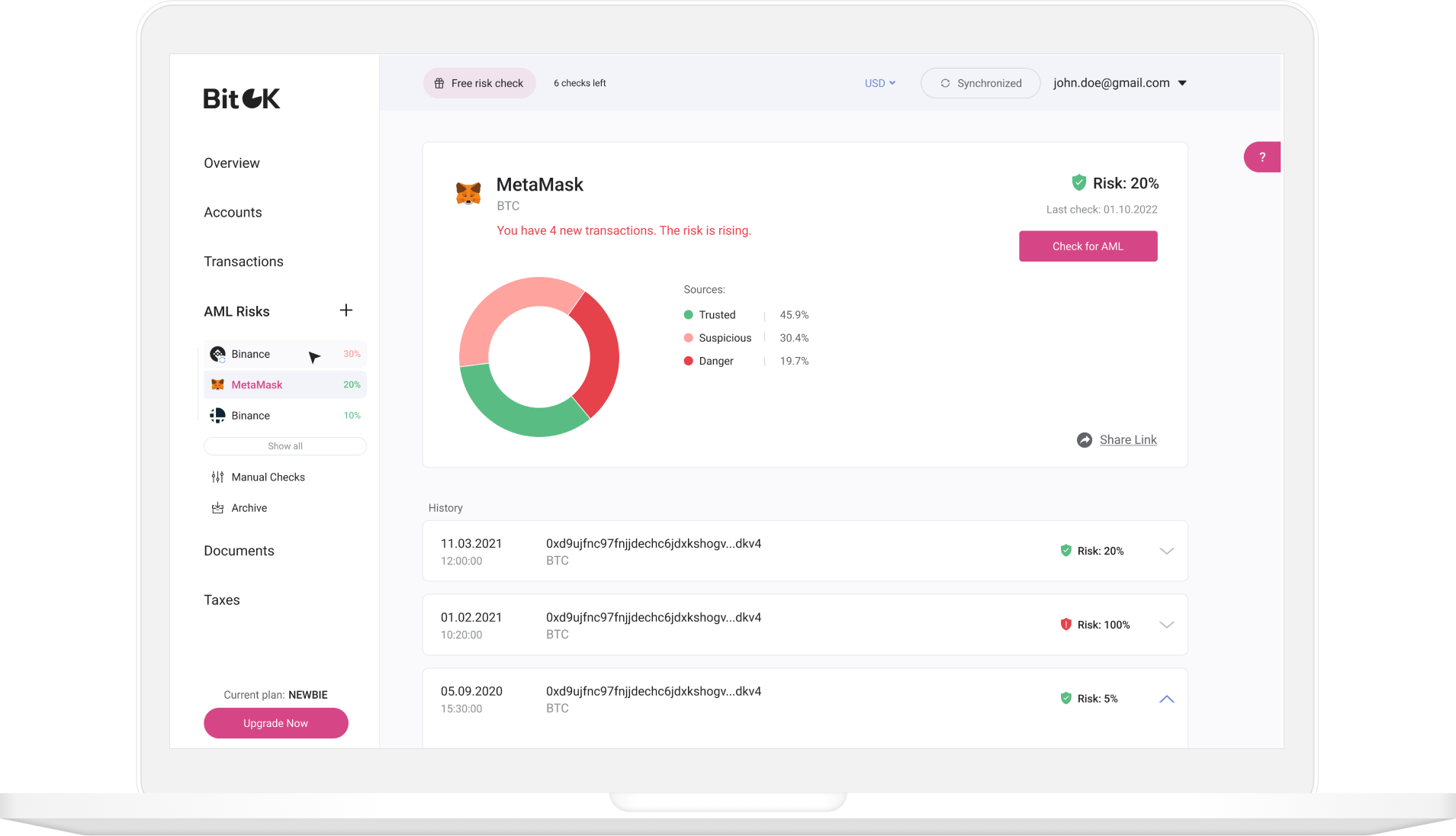Click the Share Link arrow icon
Image resolution: width=1456 pixels, height=836 pixels.
click(1084, 440)
